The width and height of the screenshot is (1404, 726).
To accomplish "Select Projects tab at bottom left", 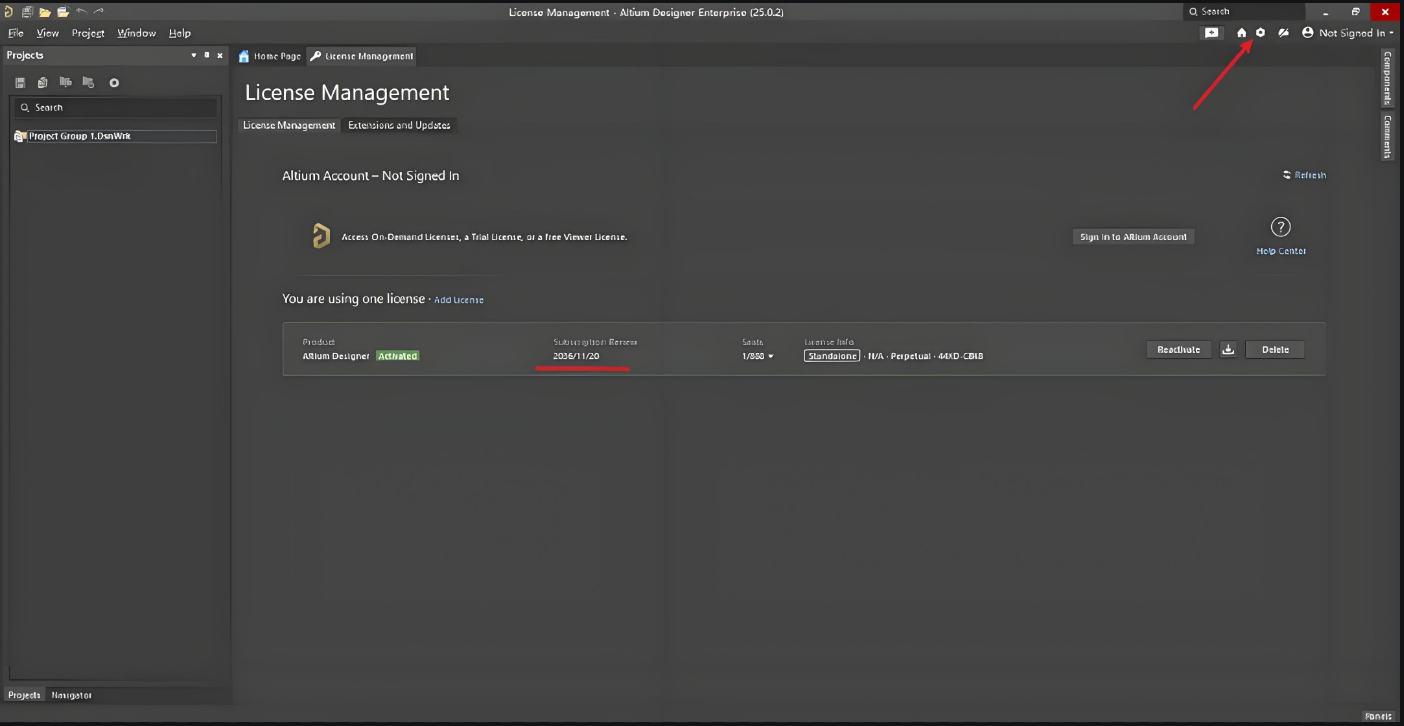I will 25,695.
